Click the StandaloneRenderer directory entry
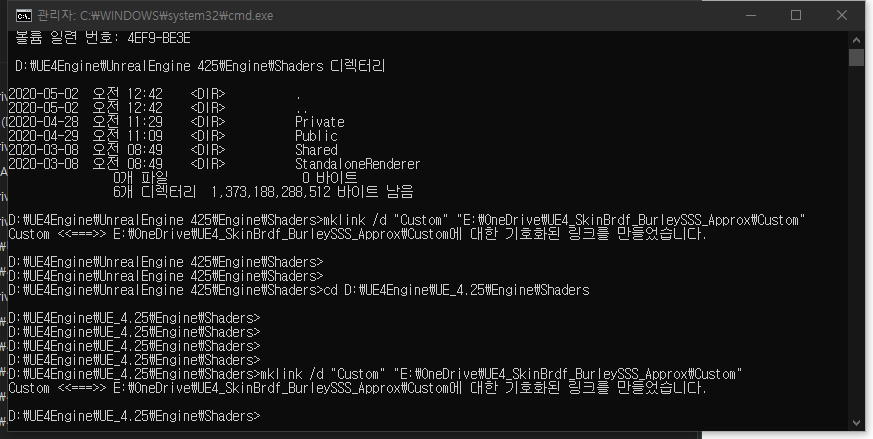The image size is (873, 439). click(357, 164)
